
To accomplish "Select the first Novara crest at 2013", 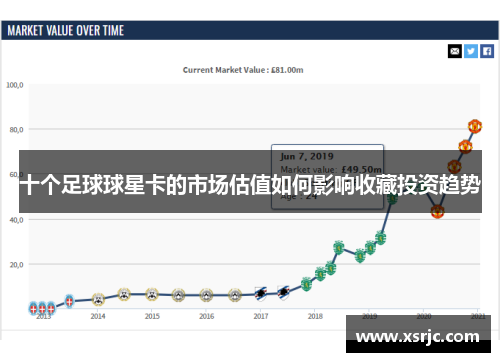I will (x=33, y=308).
